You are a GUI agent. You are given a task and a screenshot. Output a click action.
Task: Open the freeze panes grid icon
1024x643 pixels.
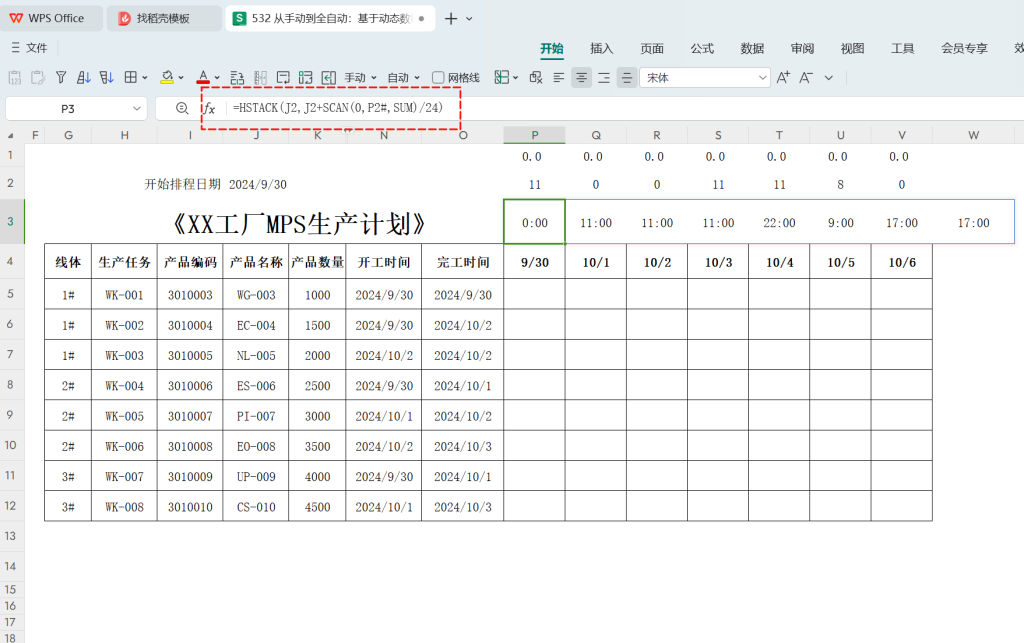click(502, 78)
